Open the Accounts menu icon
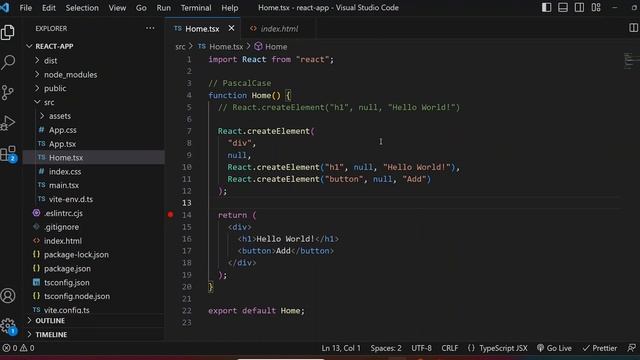Image resolution: width=640 pixels, height=360 pixels. pos(8,296)
